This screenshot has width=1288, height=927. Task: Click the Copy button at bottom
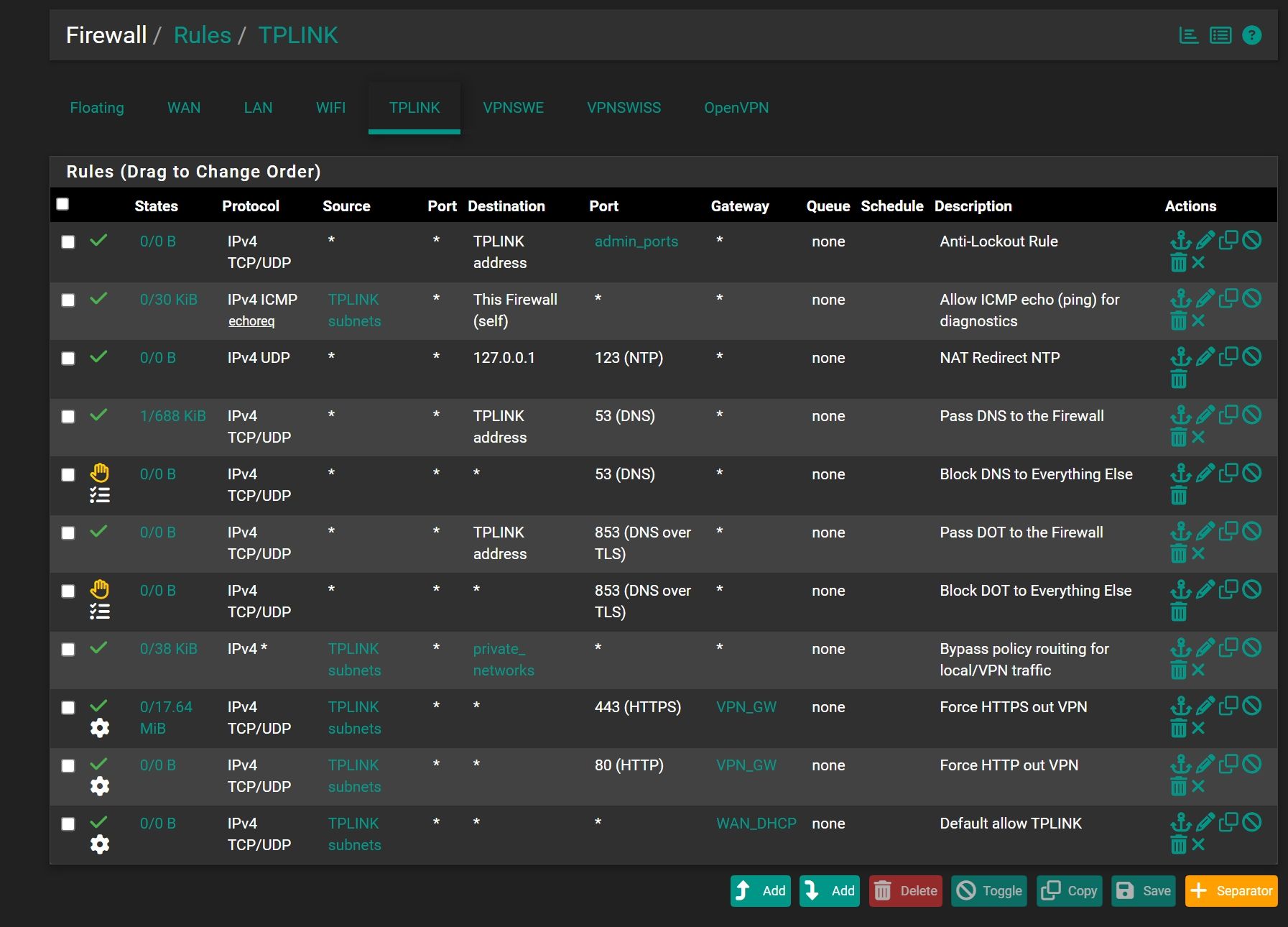point(1070,891)
